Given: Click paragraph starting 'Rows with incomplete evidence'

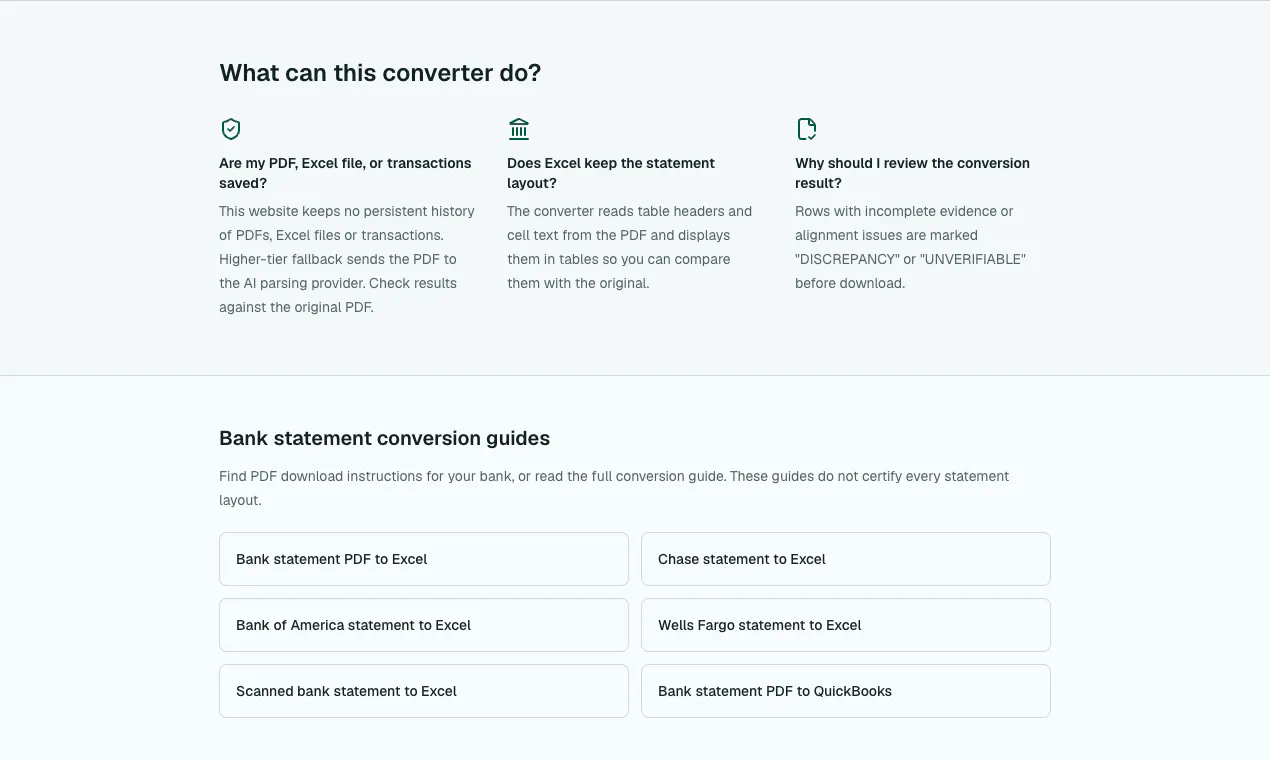Looking at the screenshot, I should pyautogui.click(x=910, y=247).
